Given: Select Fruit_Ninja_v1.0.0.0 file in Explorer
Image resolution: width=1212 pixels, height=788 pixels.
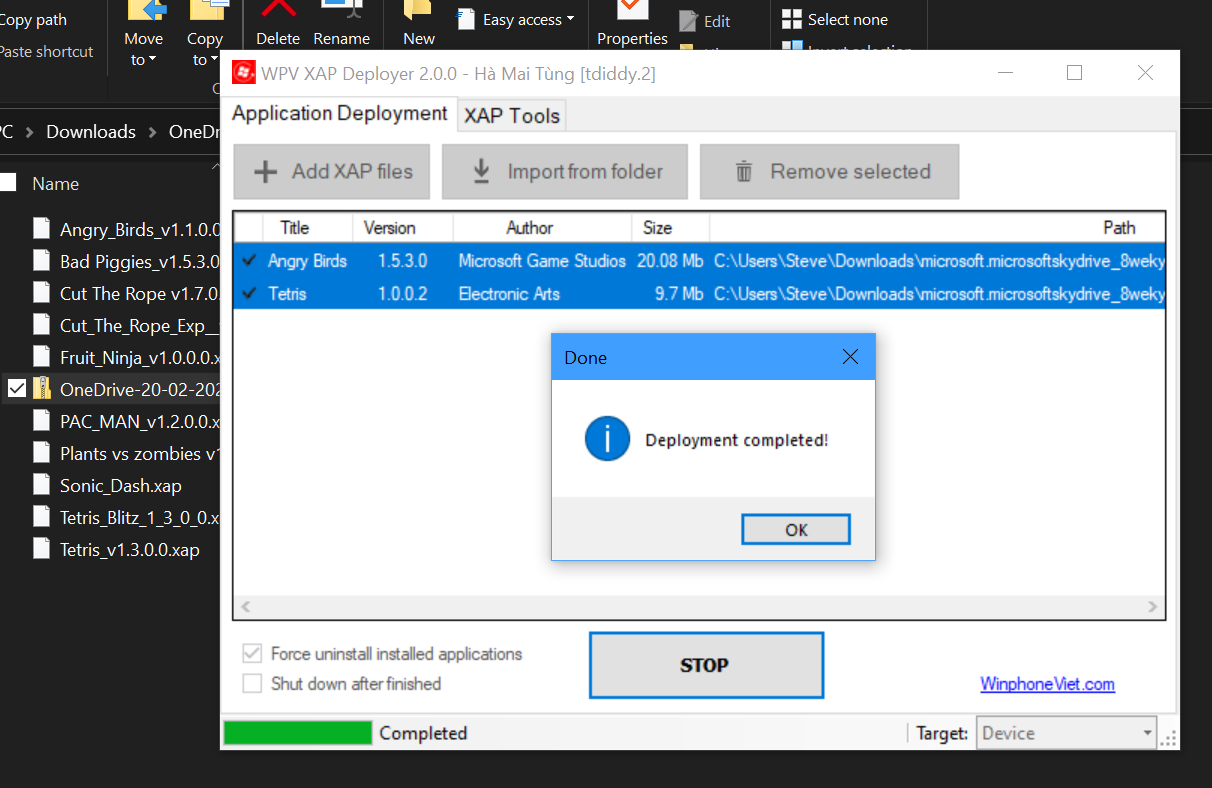Looking at the screenshot, I should [x=126, y=357].
